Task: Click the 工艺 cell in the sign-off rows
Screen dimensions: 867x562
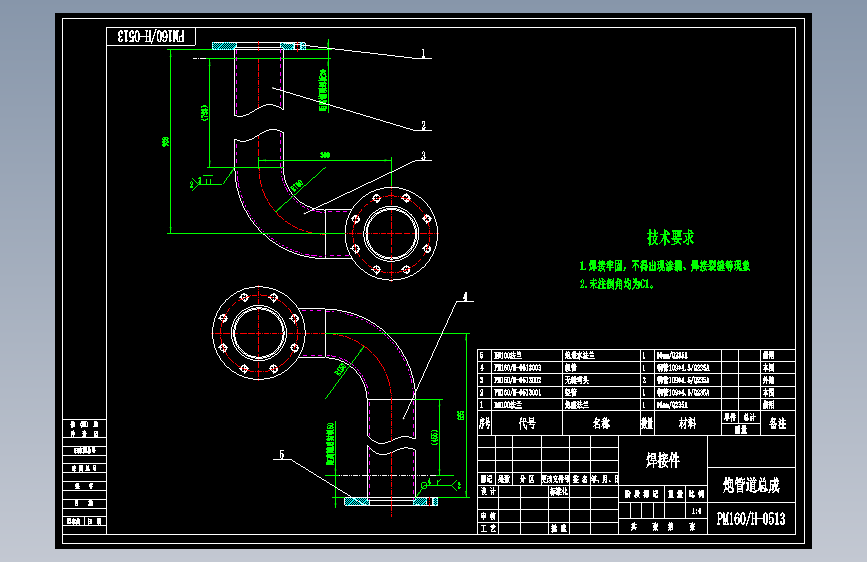Action: point(488,528)
